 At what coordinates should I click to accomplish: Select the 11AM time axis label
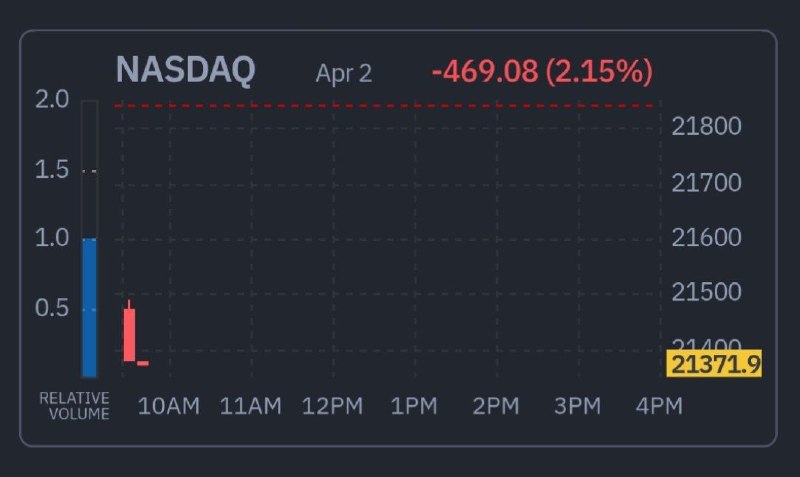(250, 406)
